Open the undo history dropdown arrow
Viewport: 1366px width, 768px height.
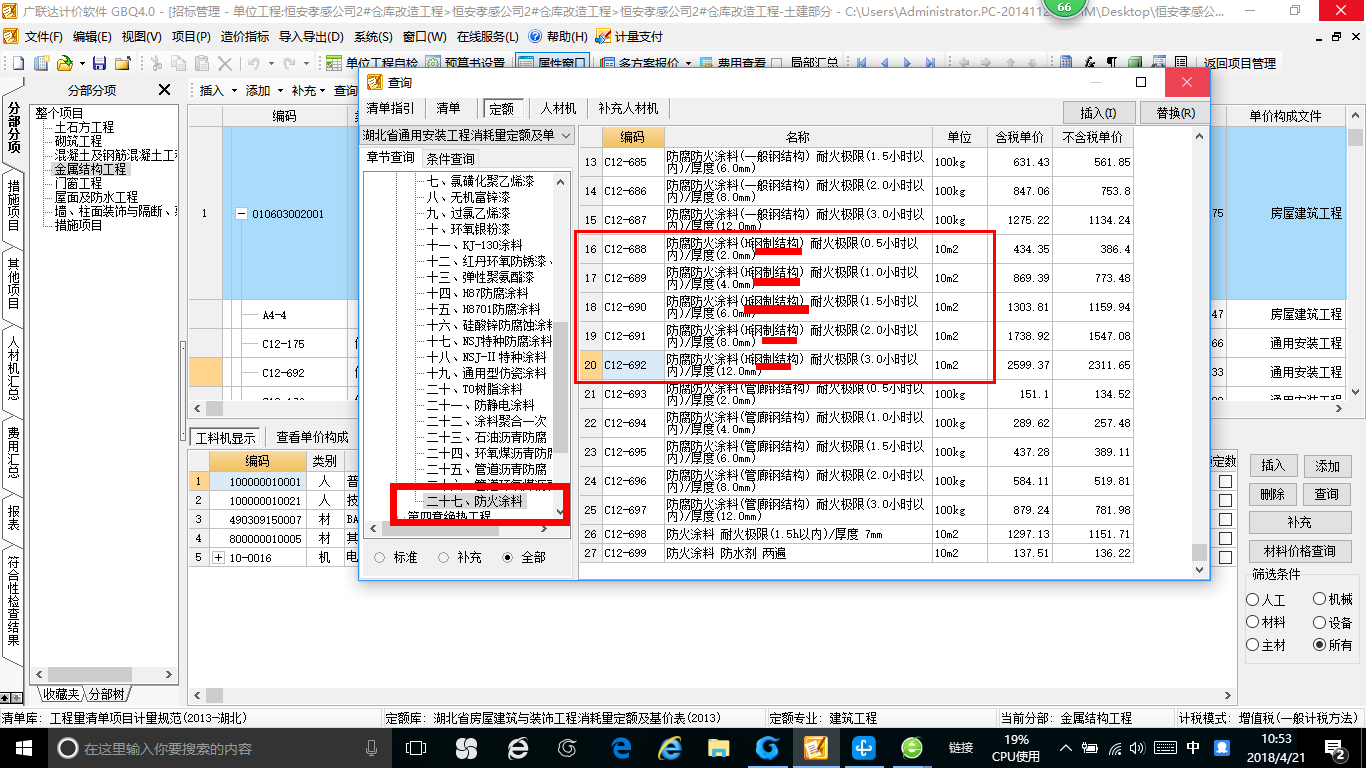click(271, 63)
